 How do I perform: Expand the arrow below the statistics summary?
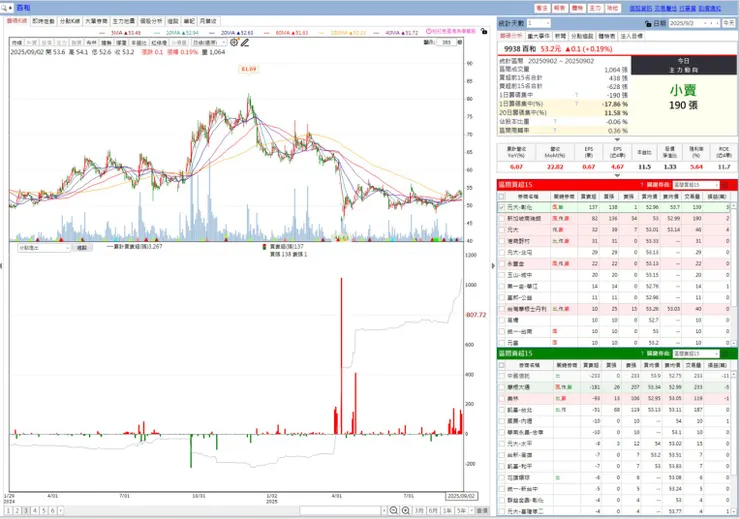pos(617,140)
